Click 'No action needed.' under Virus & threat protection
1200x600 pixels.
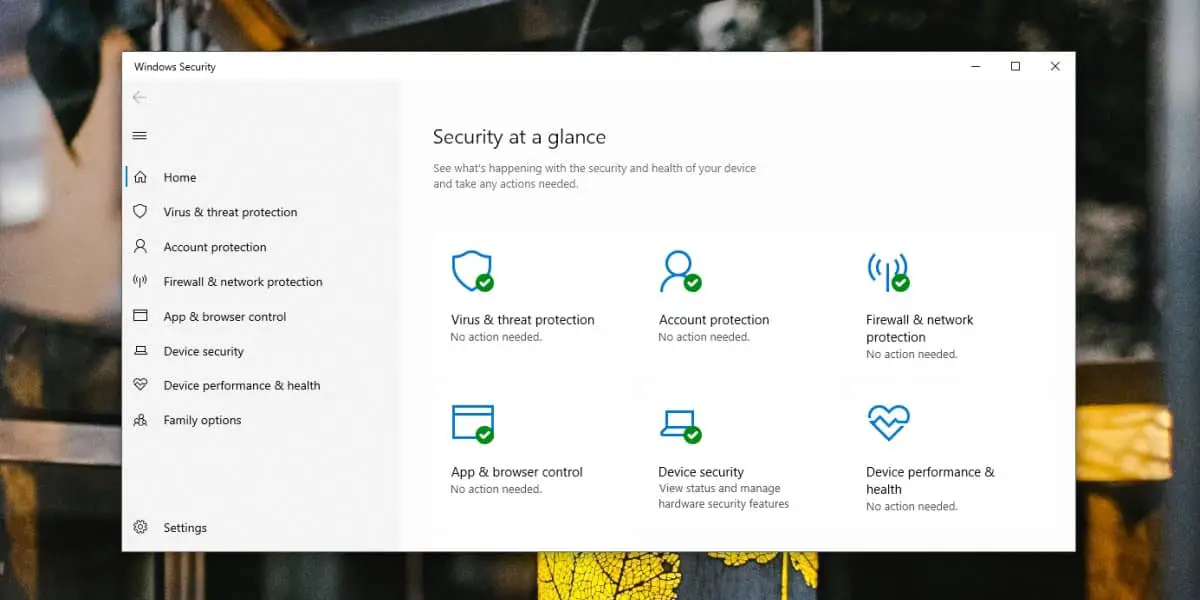tap(496, 337)
